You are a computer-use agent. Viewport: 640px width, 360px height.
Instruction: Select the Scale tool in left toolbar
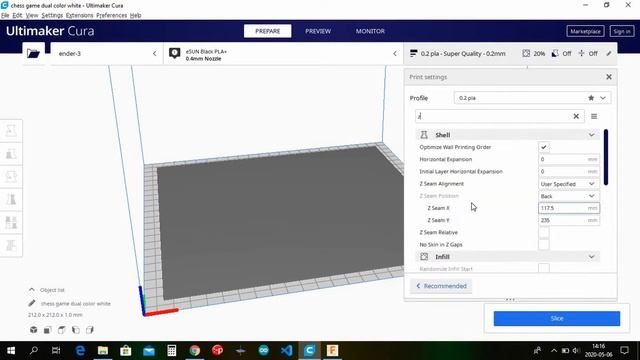click(11, 154)
